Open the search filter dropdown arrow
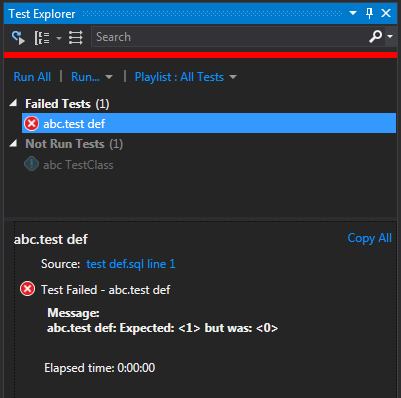401x398 pixels. (390, 36)
